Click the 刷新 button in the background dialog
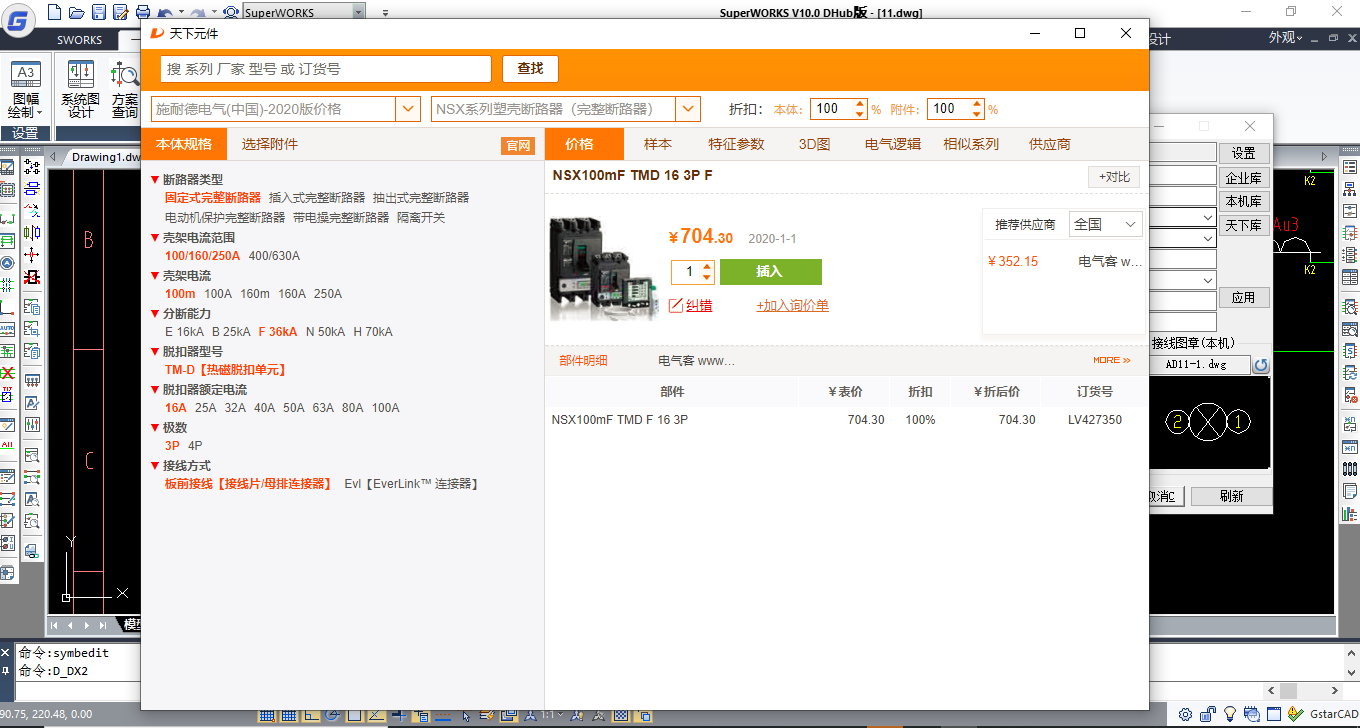This screenshot has width=1360, height=728. coord(1232,496)
